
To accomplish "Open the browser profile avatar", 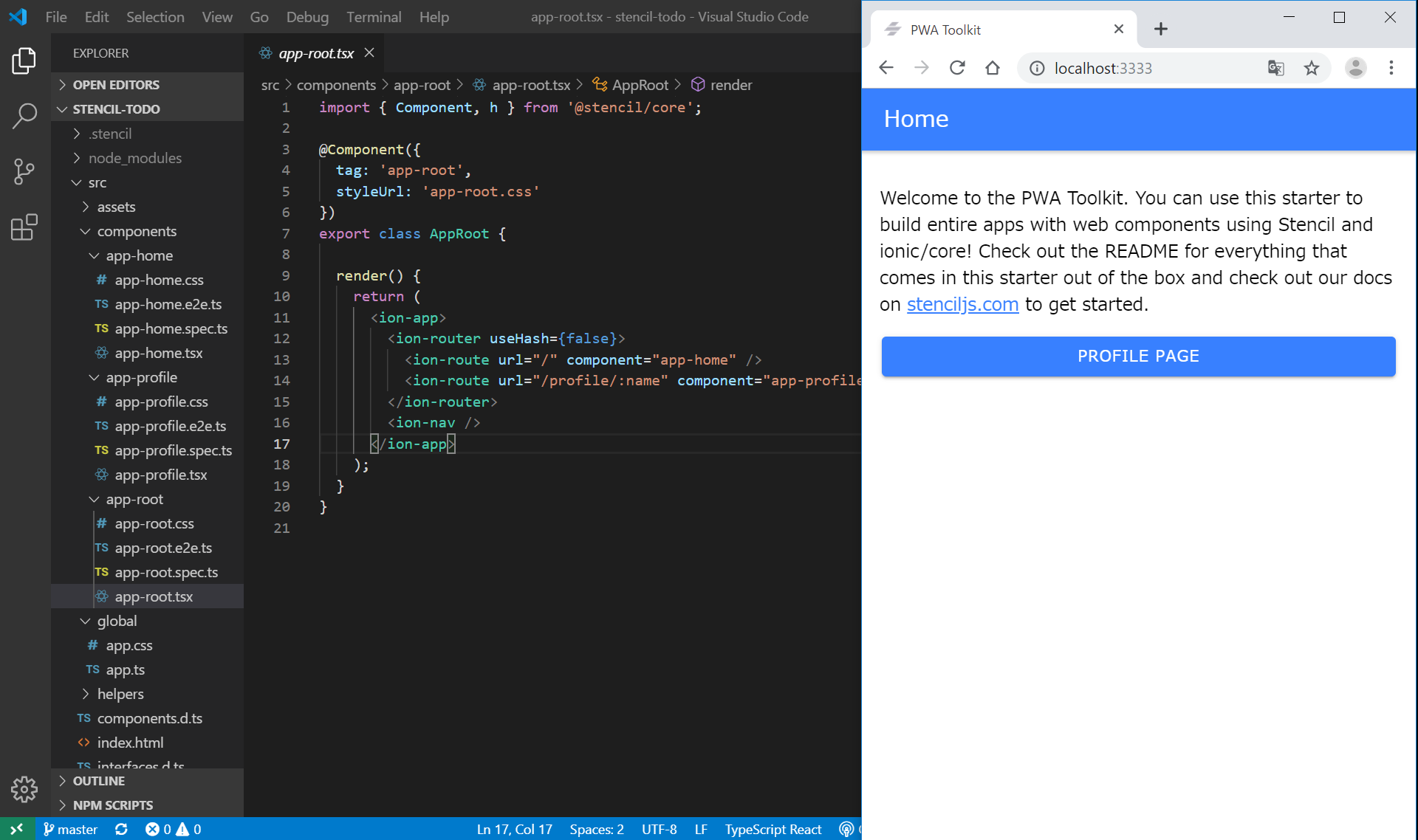I will (x=1355, y=68).
